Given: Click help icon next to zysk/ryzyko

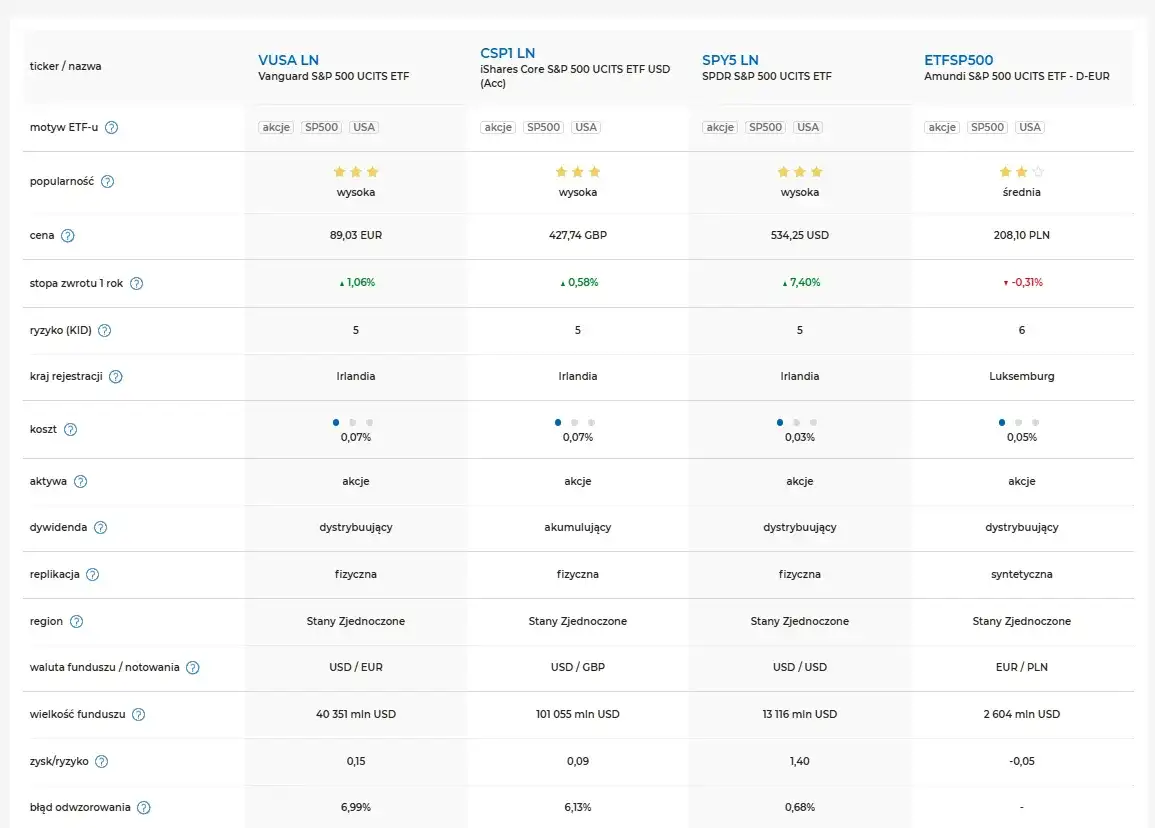Looking at the screenshot, I should pyautogui.click(x=101, y=762).
